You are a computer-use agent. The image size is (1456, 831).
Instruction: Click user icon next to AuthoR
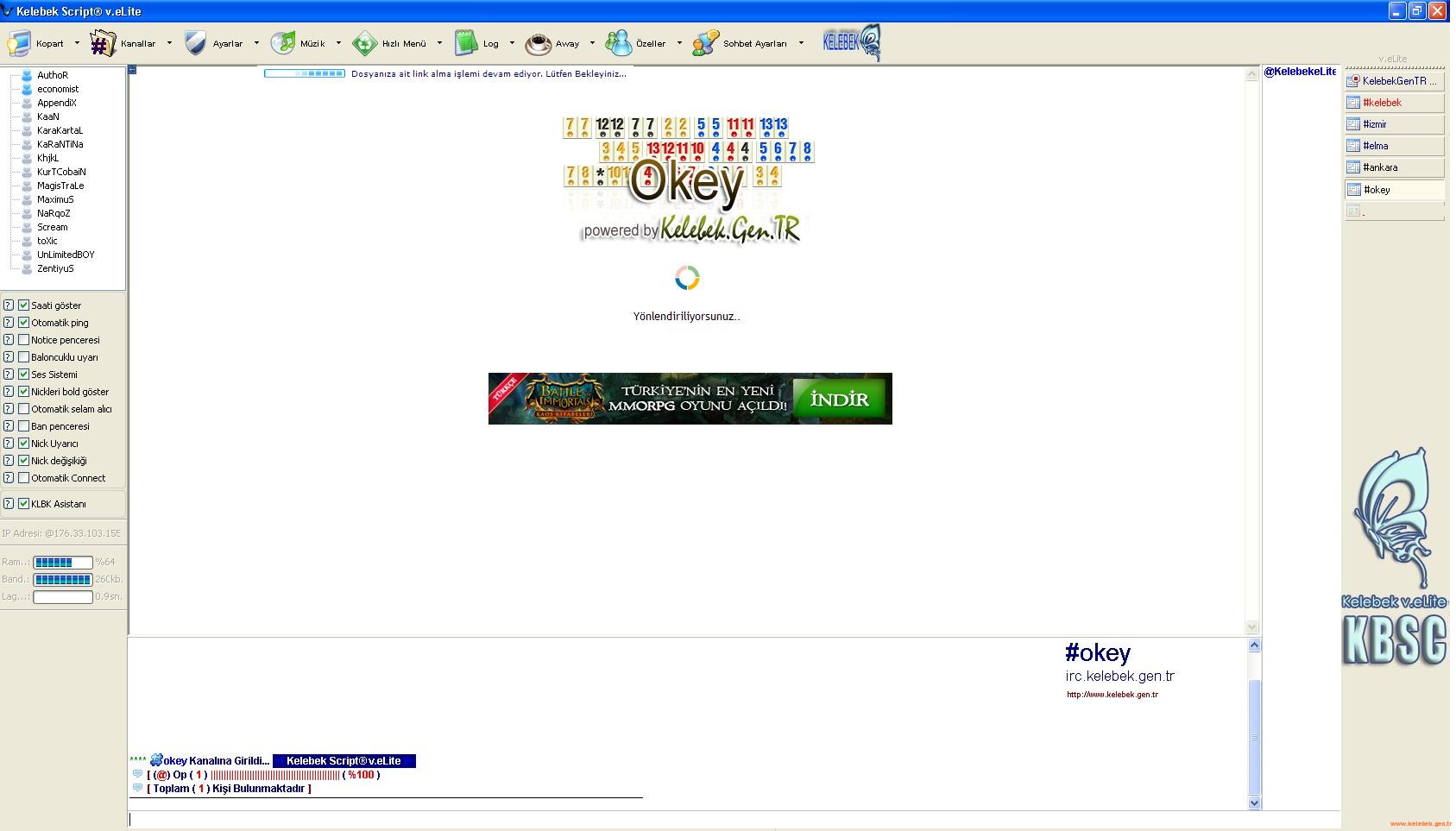coord(27,75)
